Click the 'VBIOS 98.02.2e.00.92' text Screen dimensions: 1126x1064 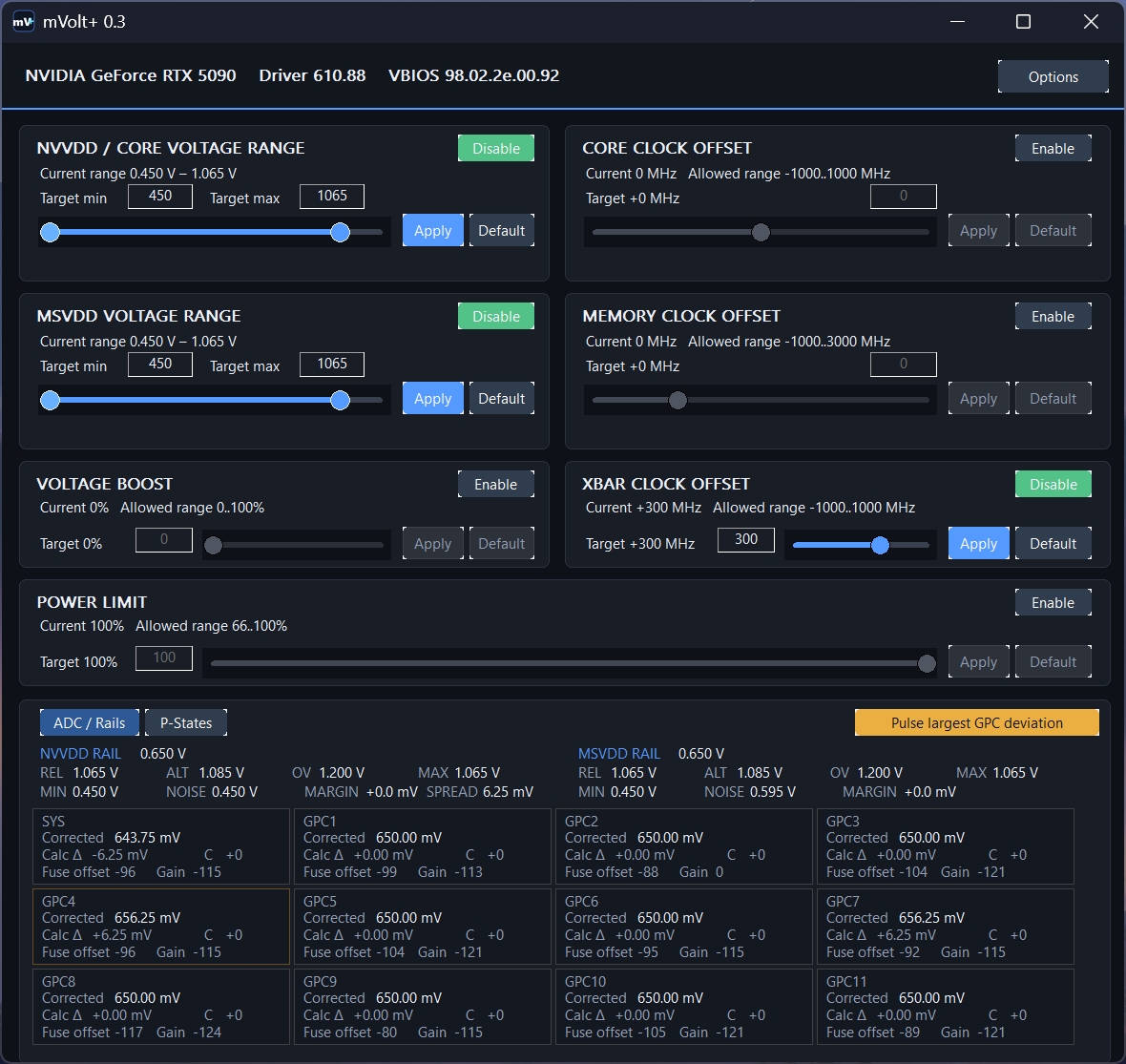coord(474,75)
